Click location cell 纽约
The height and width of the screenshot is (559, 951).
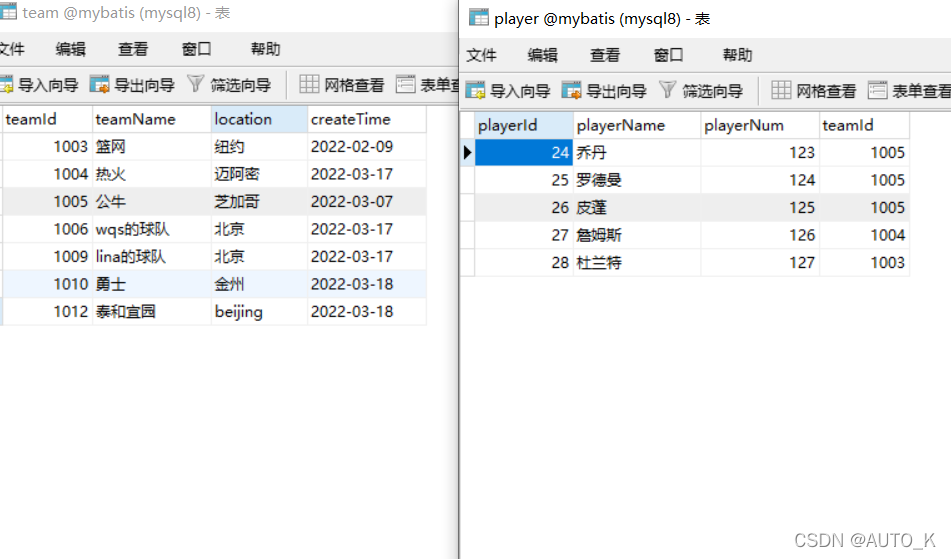[x=260, y=147]
